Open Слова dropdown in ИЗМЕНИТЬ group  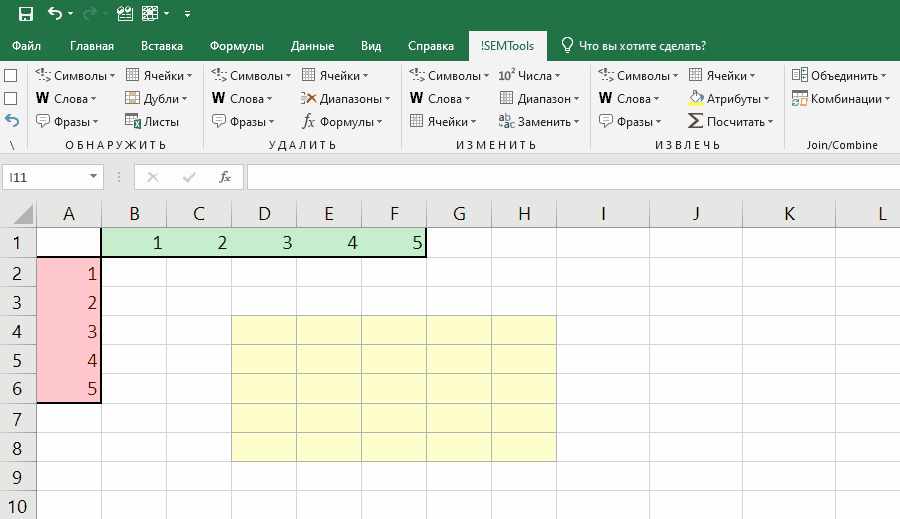tap(440, 99)
